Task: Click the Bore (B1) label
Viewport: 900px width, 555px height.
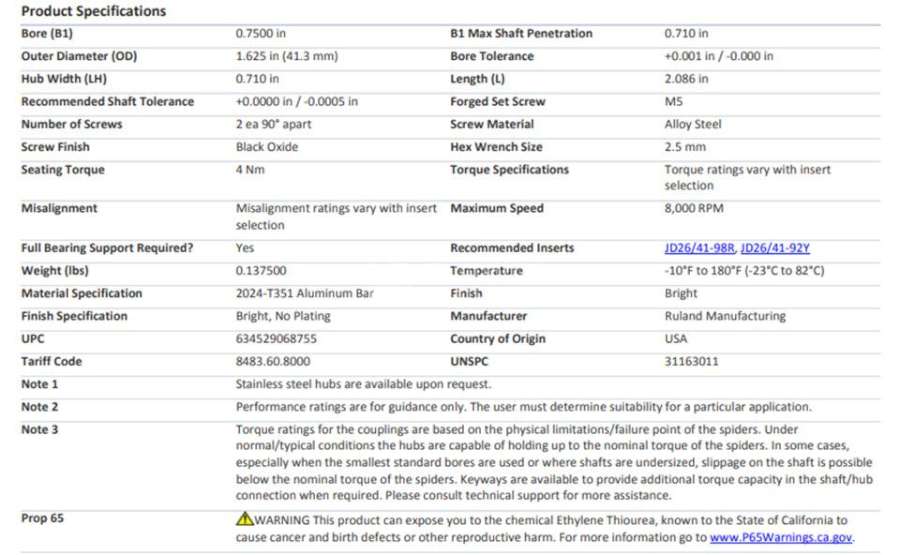Action: [x=47, y=33]
